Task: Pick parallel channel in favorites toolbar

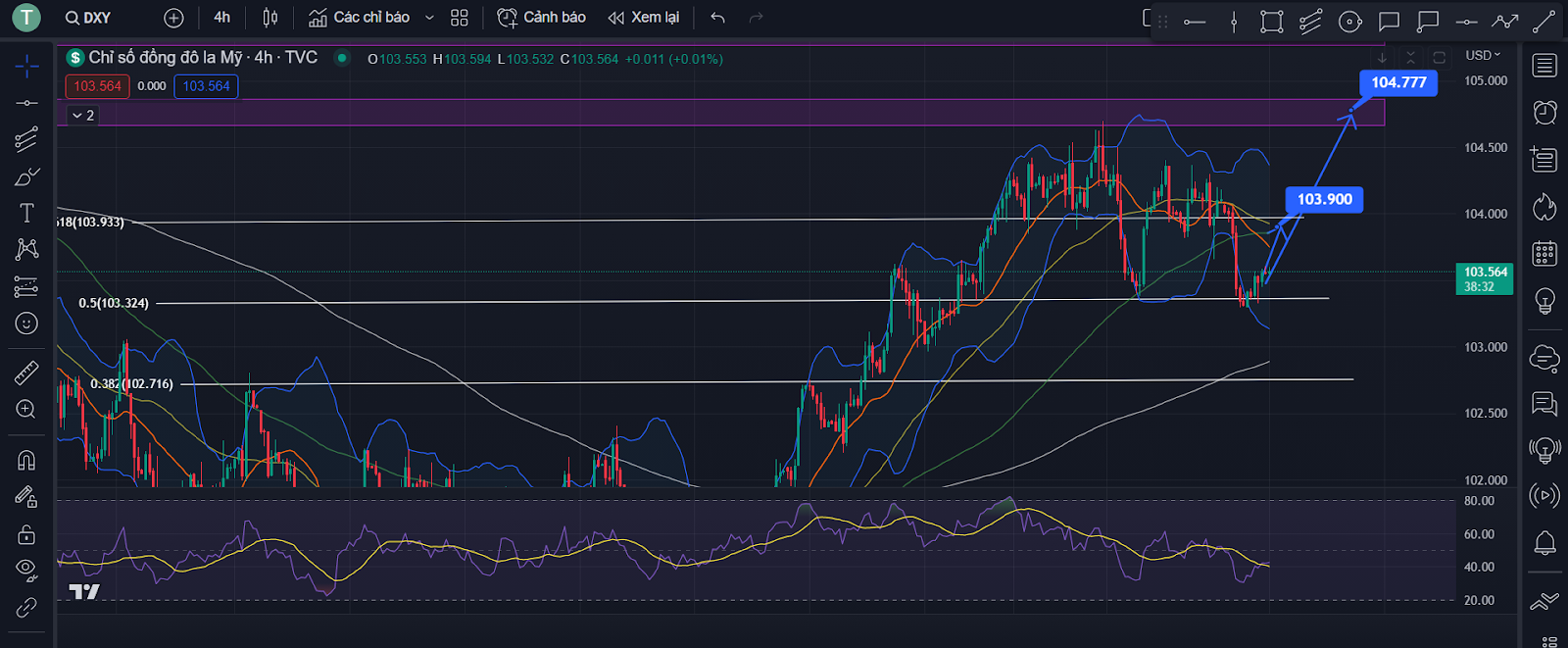Action: coord(1310,22)
